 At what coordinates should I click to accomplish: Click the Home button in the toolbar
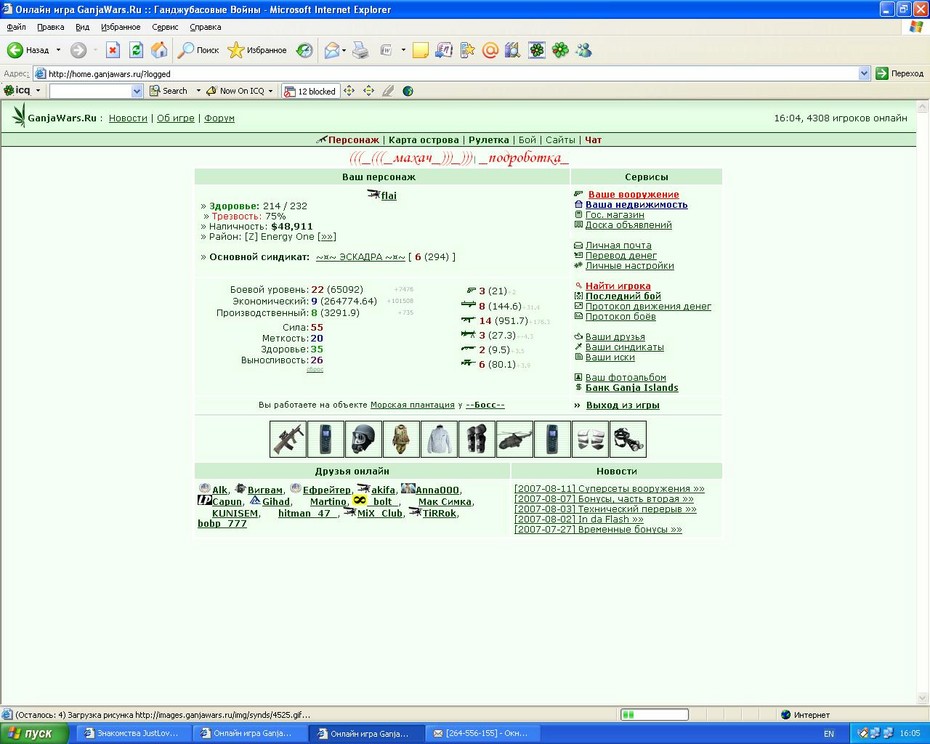pos(159,50)
